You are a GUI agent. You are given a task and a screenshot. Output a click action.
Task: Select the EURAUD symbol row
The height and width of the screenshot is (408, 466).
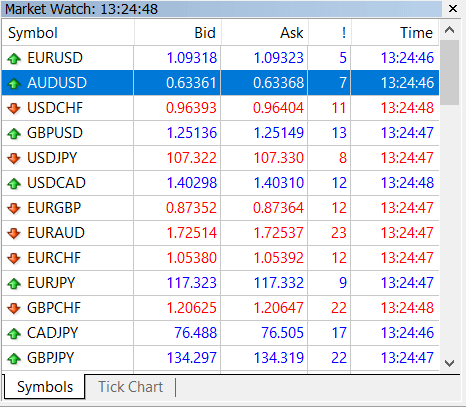coord(220,233)
